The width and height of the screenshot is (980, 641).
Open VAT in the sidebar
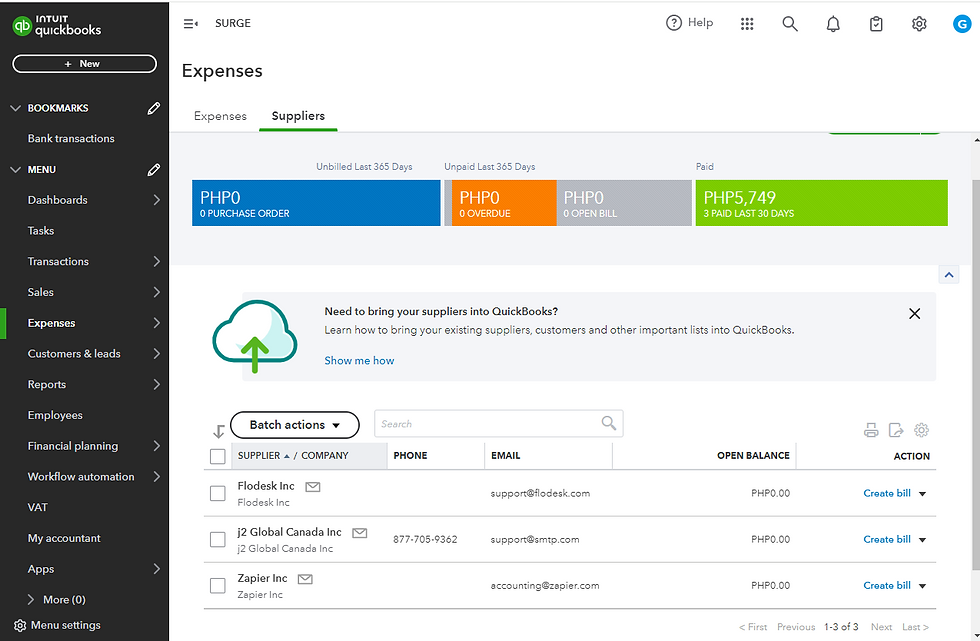(x=38, y=507)
